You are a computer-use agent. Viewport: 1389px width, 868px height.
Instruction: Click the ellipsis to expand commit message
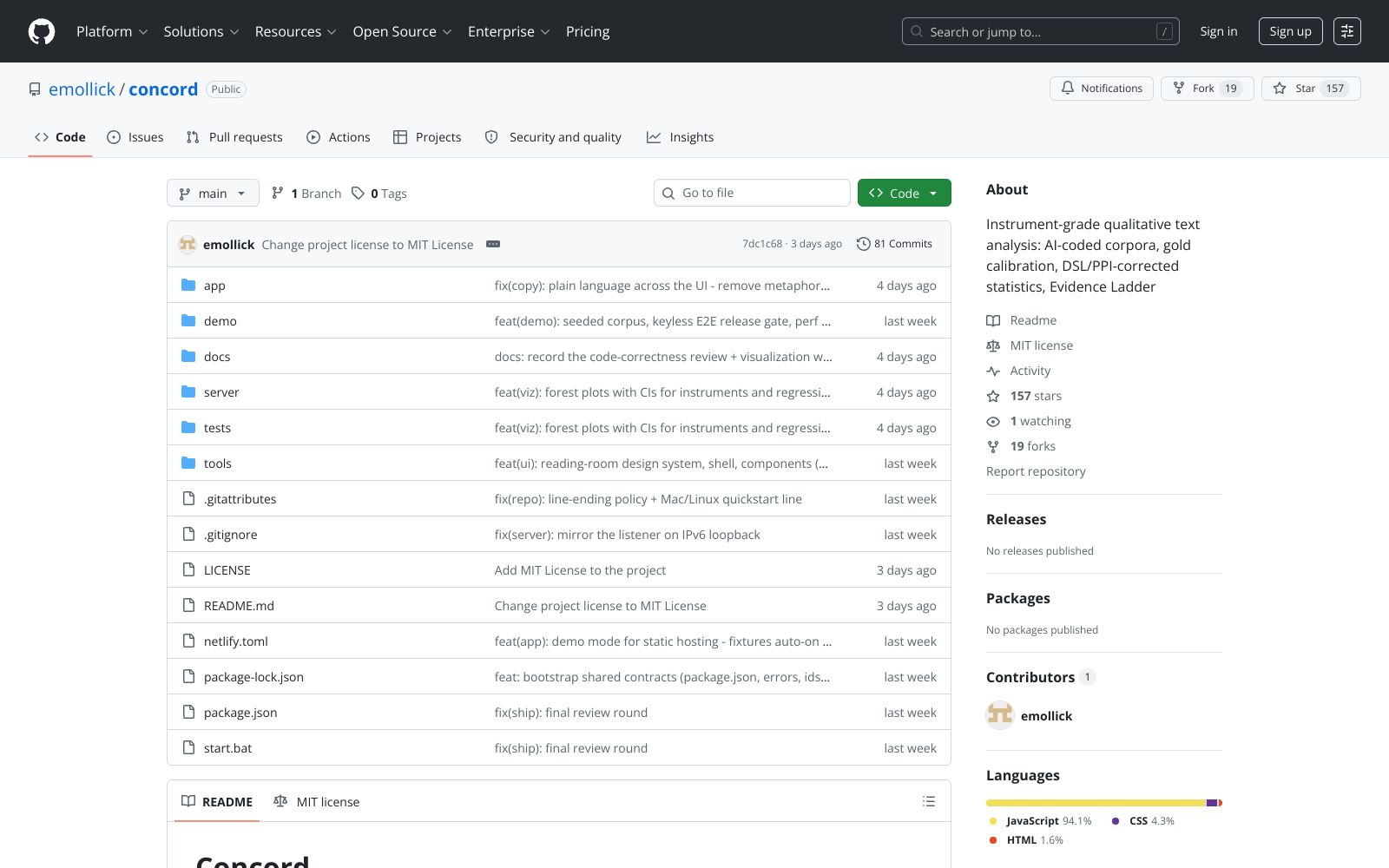pos(493,244)
